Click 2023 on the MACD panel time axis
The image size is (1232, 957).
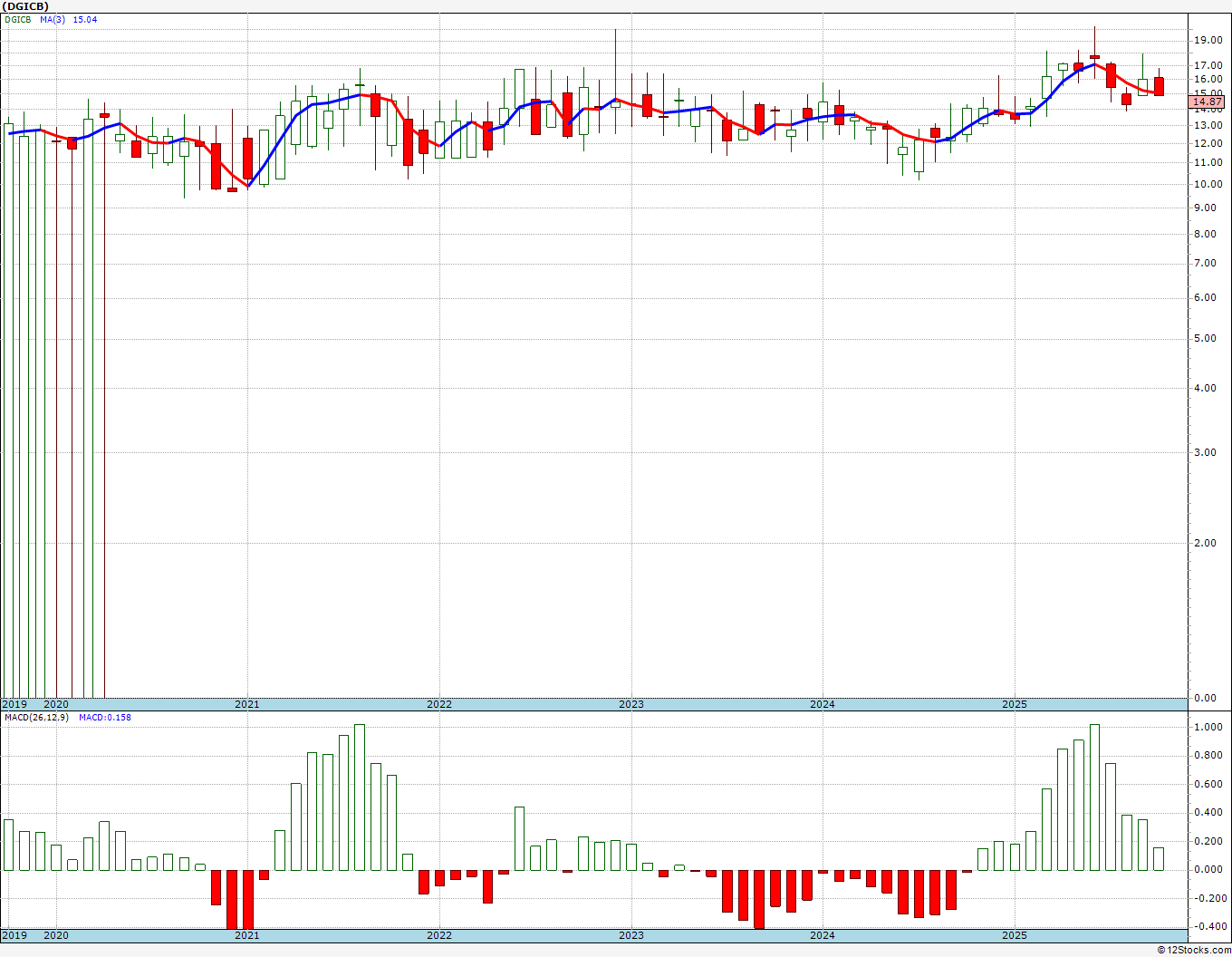click(x=631, y=935)
